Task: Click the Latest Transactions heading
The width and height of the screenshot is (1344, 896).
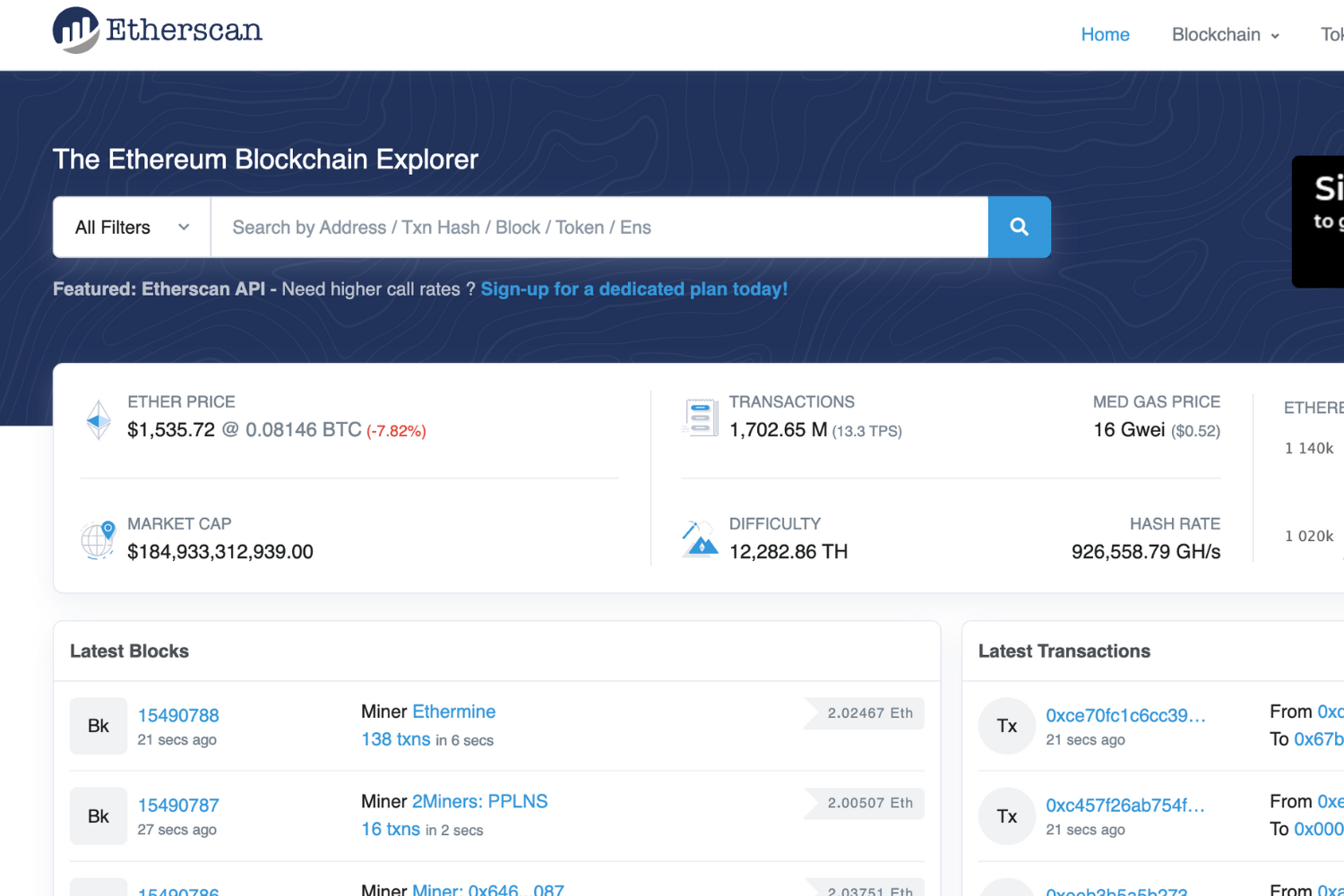Action: point(1064,651)
